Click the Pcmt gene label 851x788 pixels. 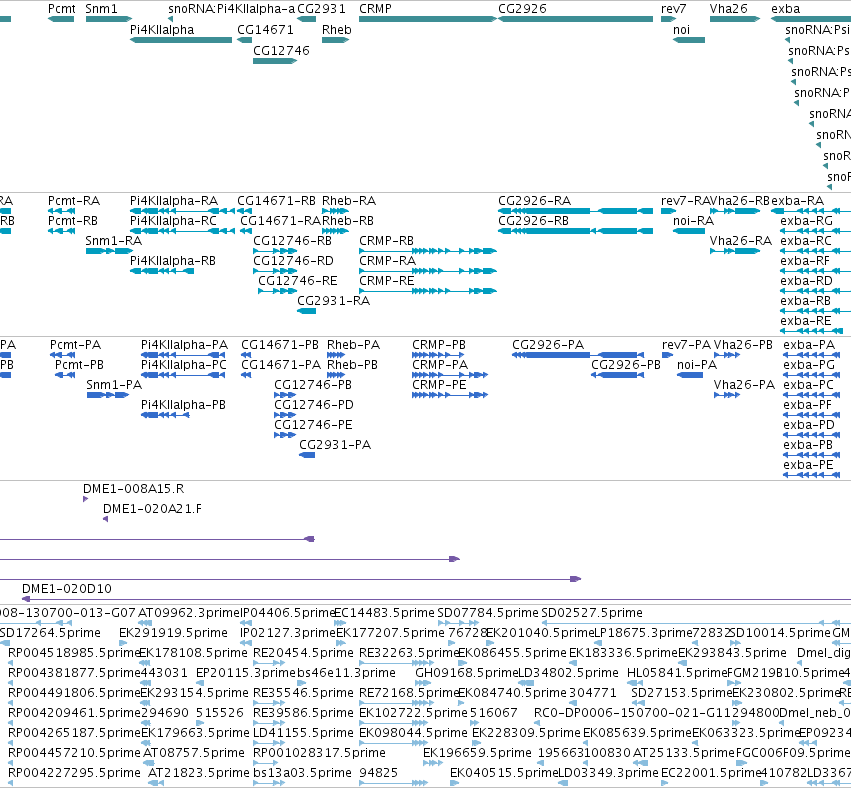click(61, 9)
